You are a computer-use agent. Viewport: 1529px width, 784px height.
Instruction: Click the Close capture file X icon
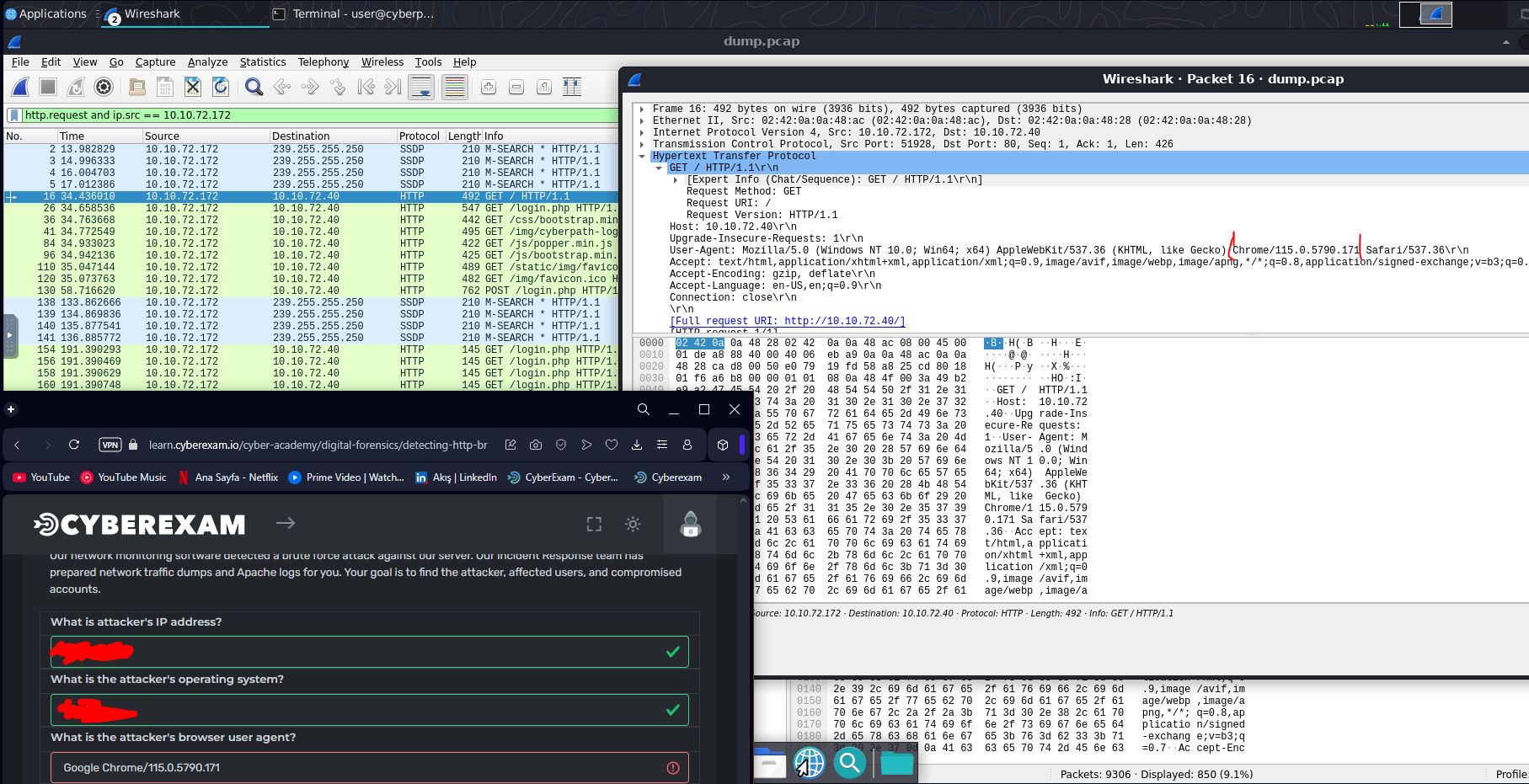[193, 87]
